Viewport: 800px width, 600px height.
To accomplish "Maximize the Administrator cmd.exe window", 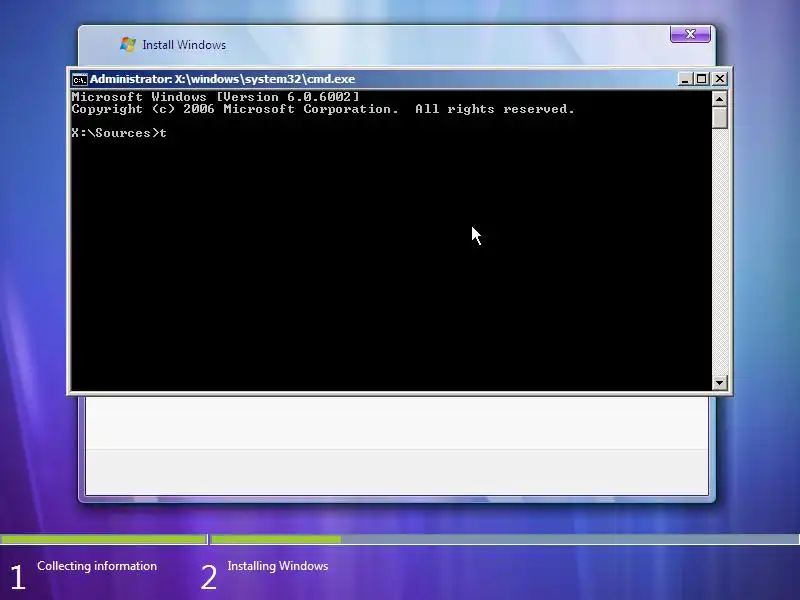I will [x=702, y=79].
